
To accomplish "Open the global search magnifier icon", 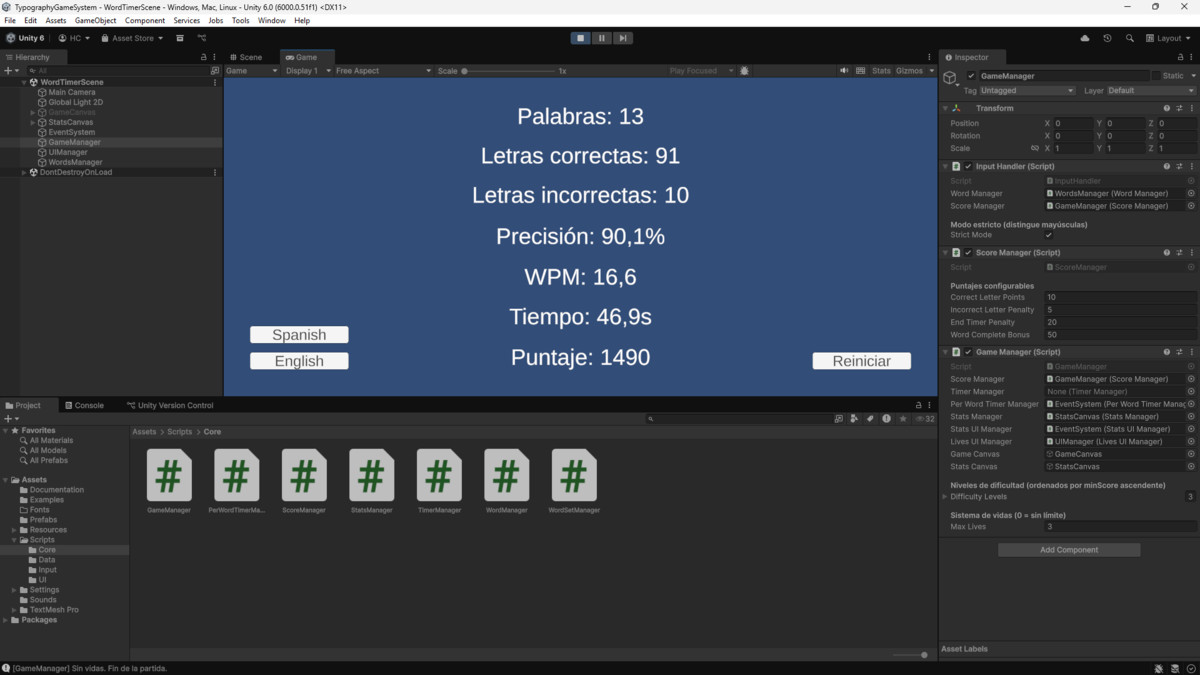I will tap(1129, 38).
